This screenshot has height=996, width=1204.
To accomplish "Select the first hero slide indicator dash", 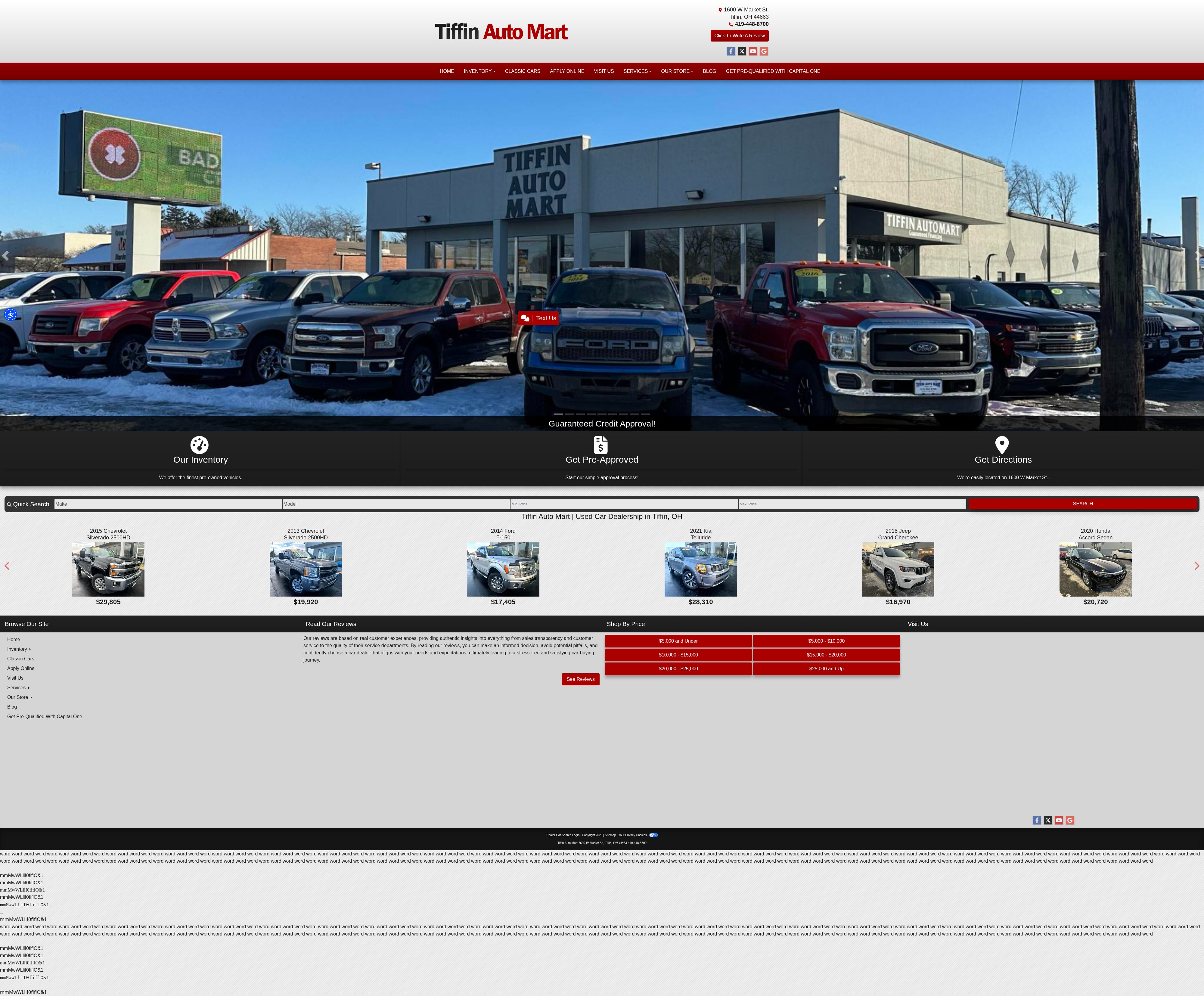I will click(558, 414).
